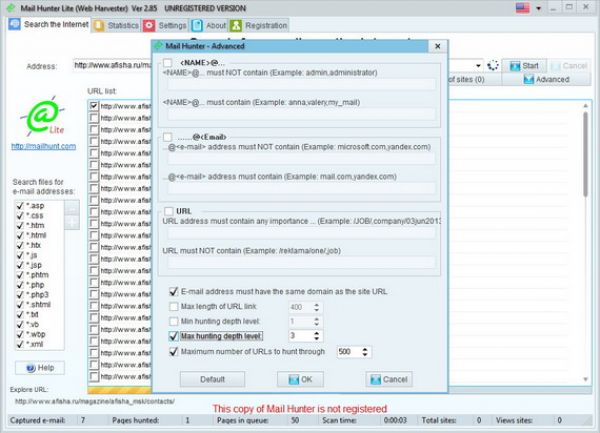Click the Default button
This screenshot has height=433, width=600.
(212, 379)
